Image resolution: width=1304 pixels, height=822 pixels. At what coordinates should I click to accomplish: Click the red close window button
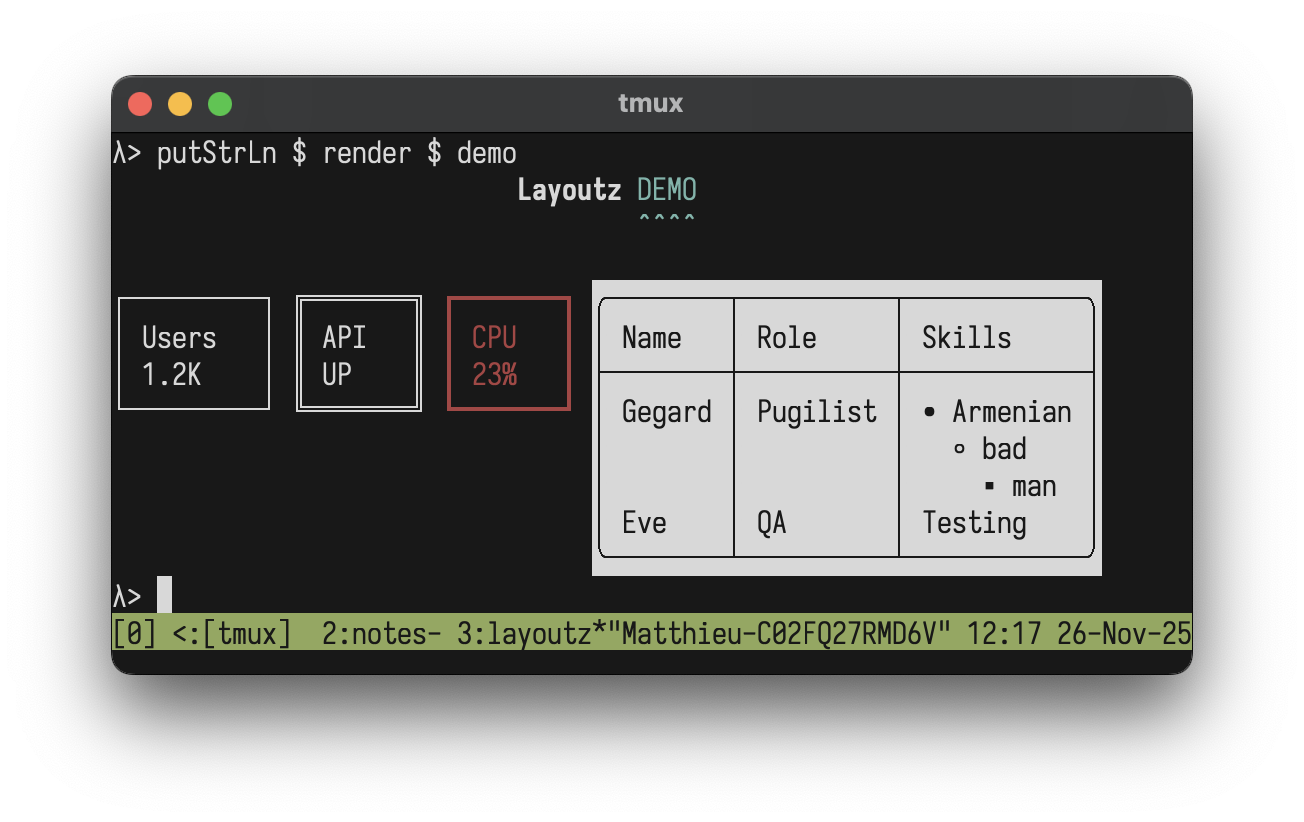click(x=140, y=104)
